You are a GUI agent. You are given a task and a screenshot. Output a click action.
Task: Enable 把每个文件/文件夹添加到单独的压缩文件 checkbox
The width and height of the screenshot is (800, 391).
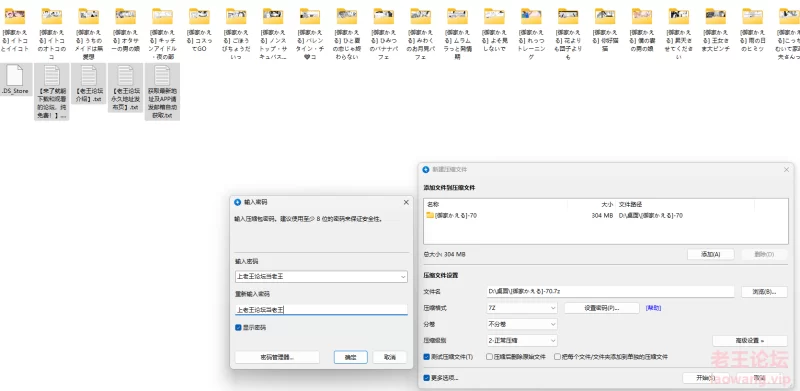557,357
